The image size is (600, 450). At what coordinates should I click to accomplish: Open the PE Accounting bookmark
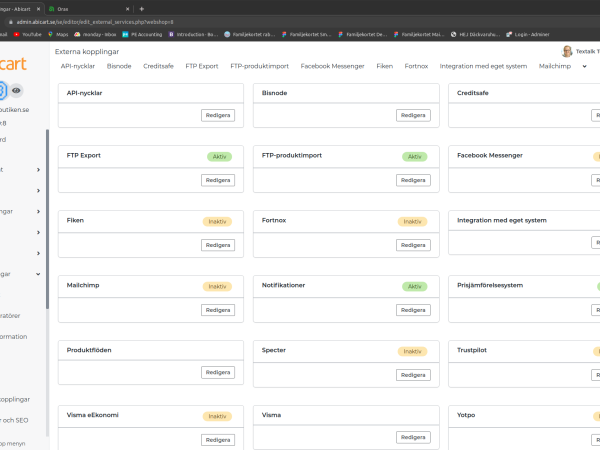(x=142, y=34)
